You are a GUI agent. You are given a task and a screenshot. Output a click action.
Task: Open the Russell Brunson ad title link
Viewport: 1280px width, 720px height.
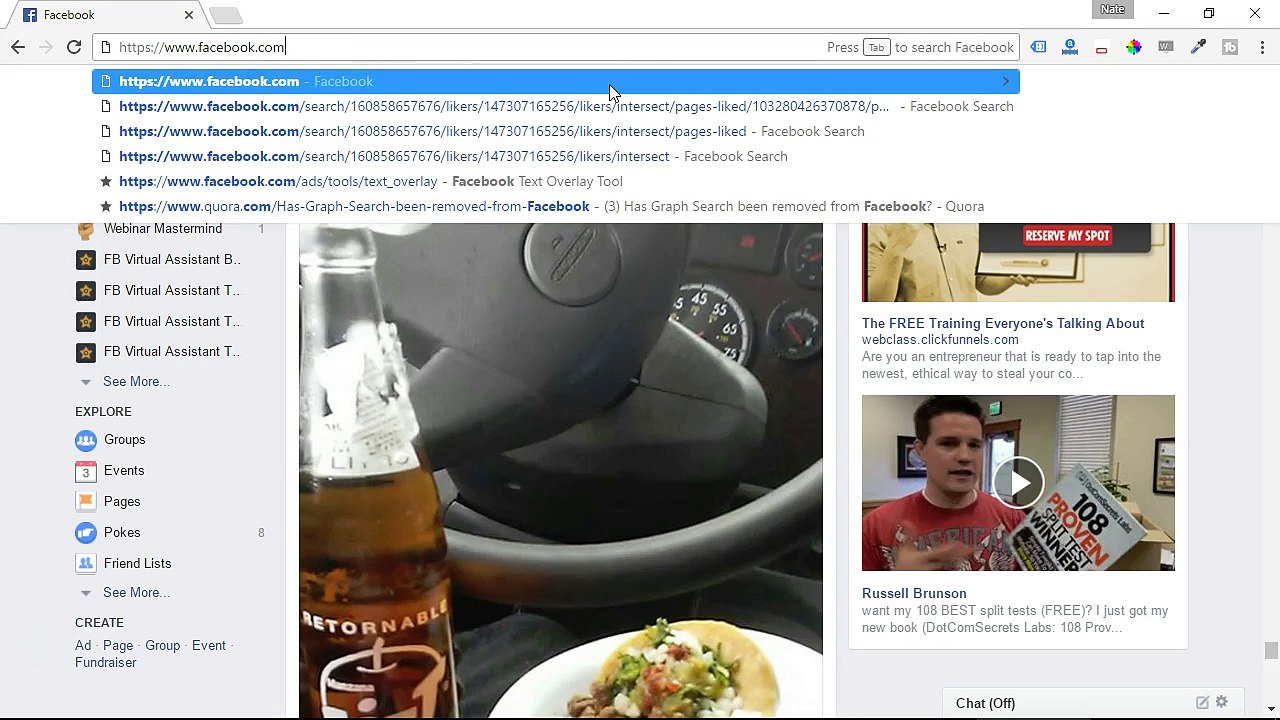click(914, 593)
